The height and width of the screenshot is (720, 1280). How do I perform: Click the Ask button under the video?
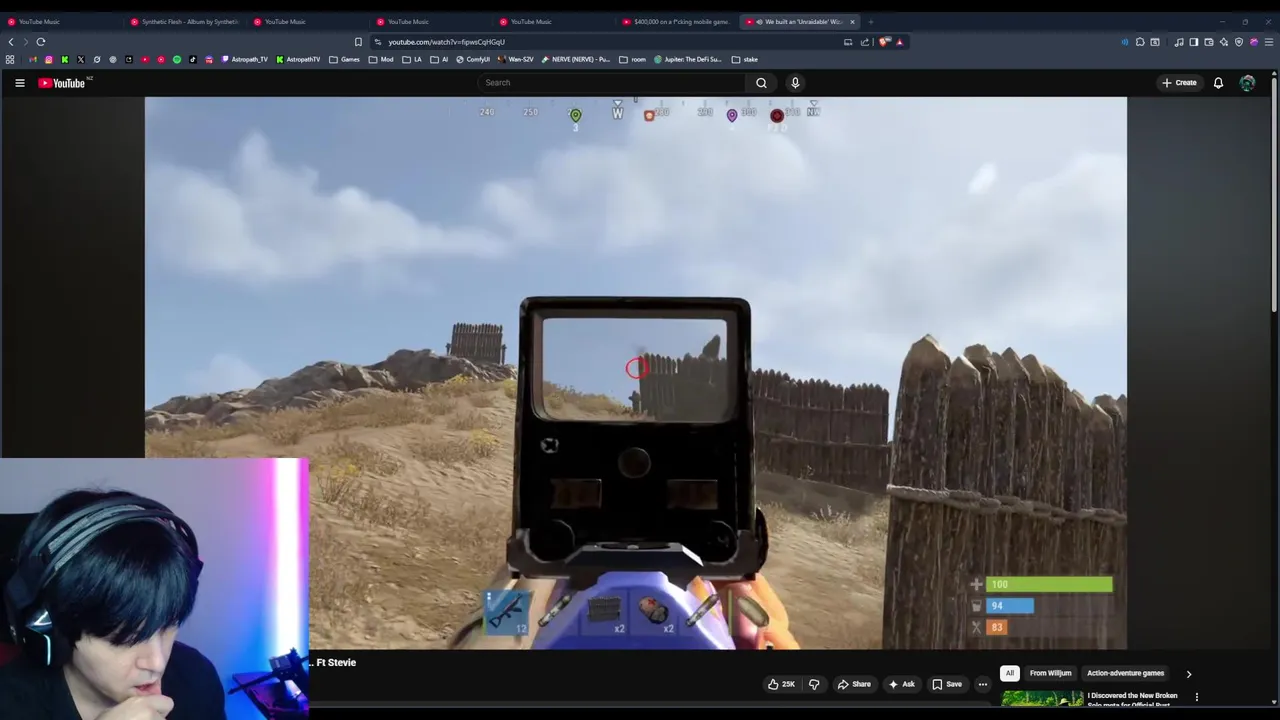pos(901,684)
